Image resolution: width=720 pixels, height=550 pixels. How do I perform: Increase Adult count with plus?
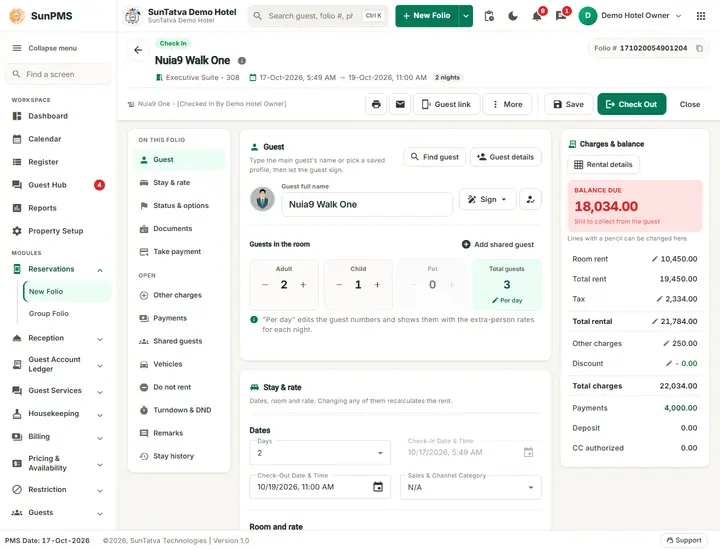(303, 285)
